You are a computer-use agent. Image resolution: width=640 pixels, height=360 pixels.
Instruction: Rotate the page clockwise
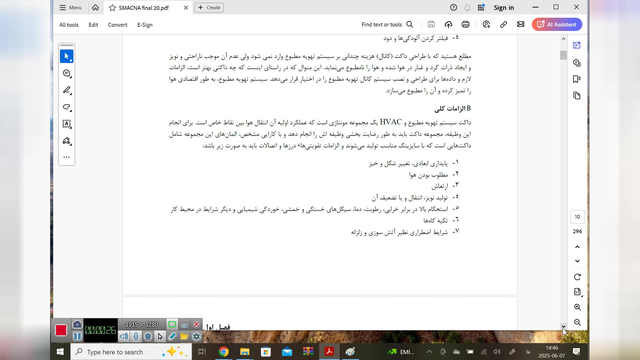tap(577, 277)
